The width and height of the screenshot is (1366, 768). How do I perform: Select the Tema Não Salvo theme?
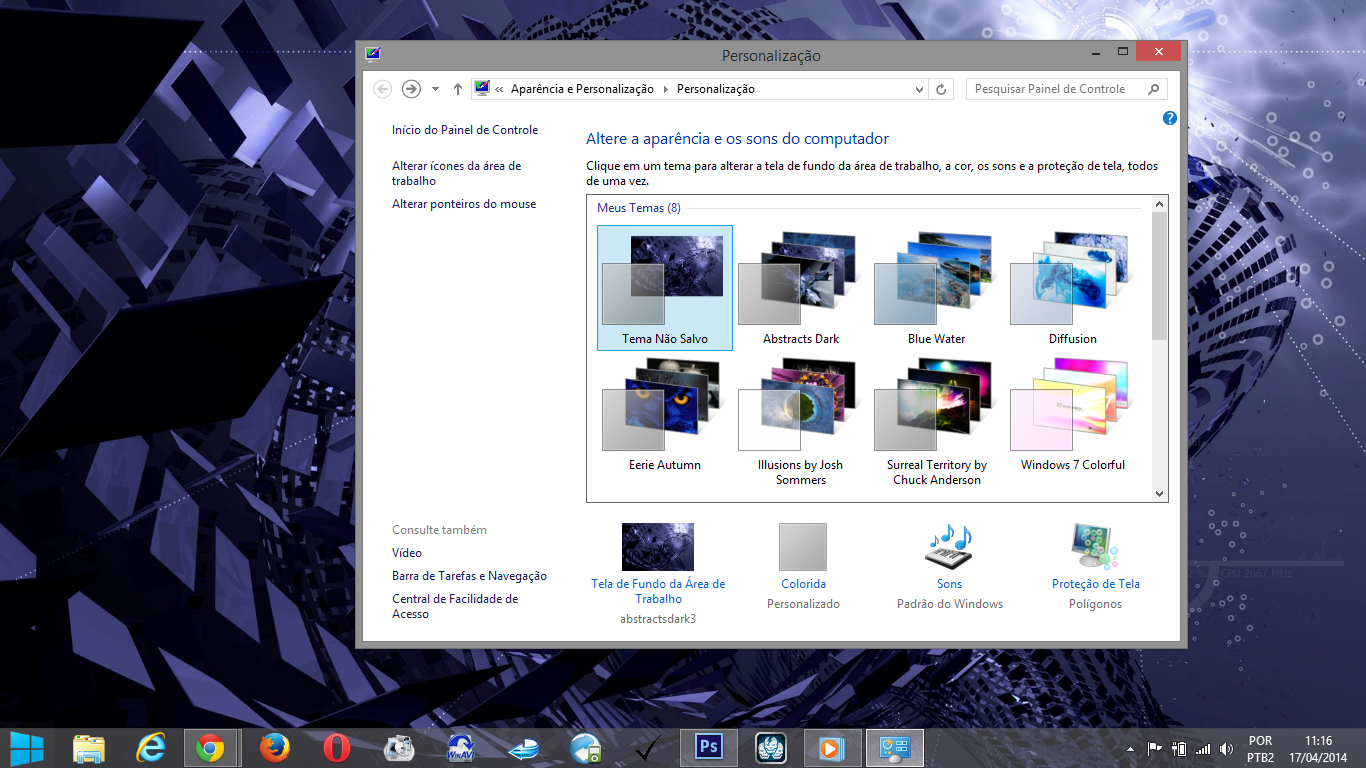coord(665,288)
